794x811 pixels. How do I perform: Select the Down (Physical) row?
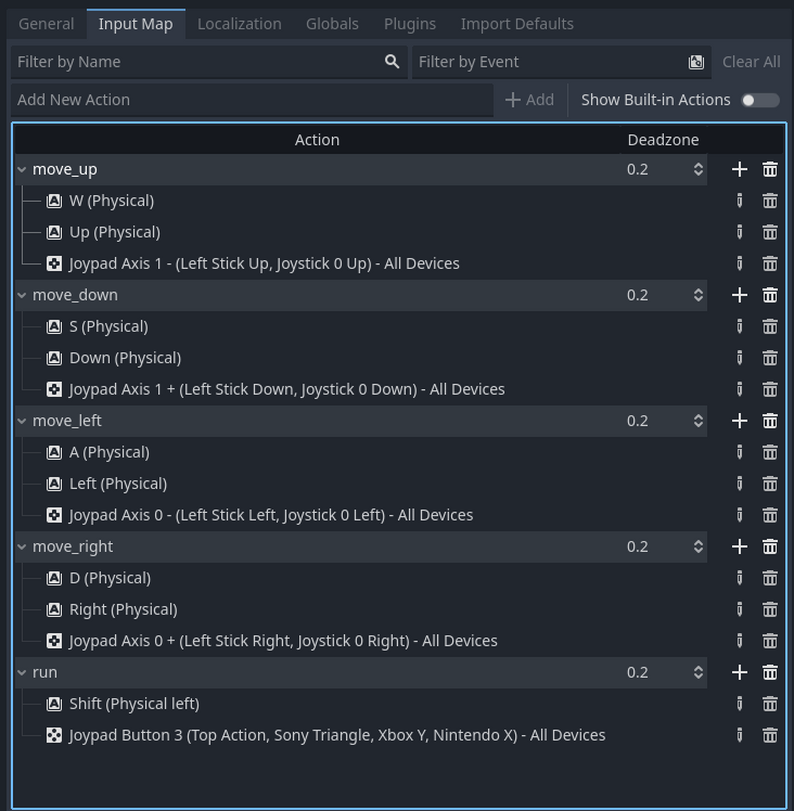pyautogui.click(x=361, y=358)
